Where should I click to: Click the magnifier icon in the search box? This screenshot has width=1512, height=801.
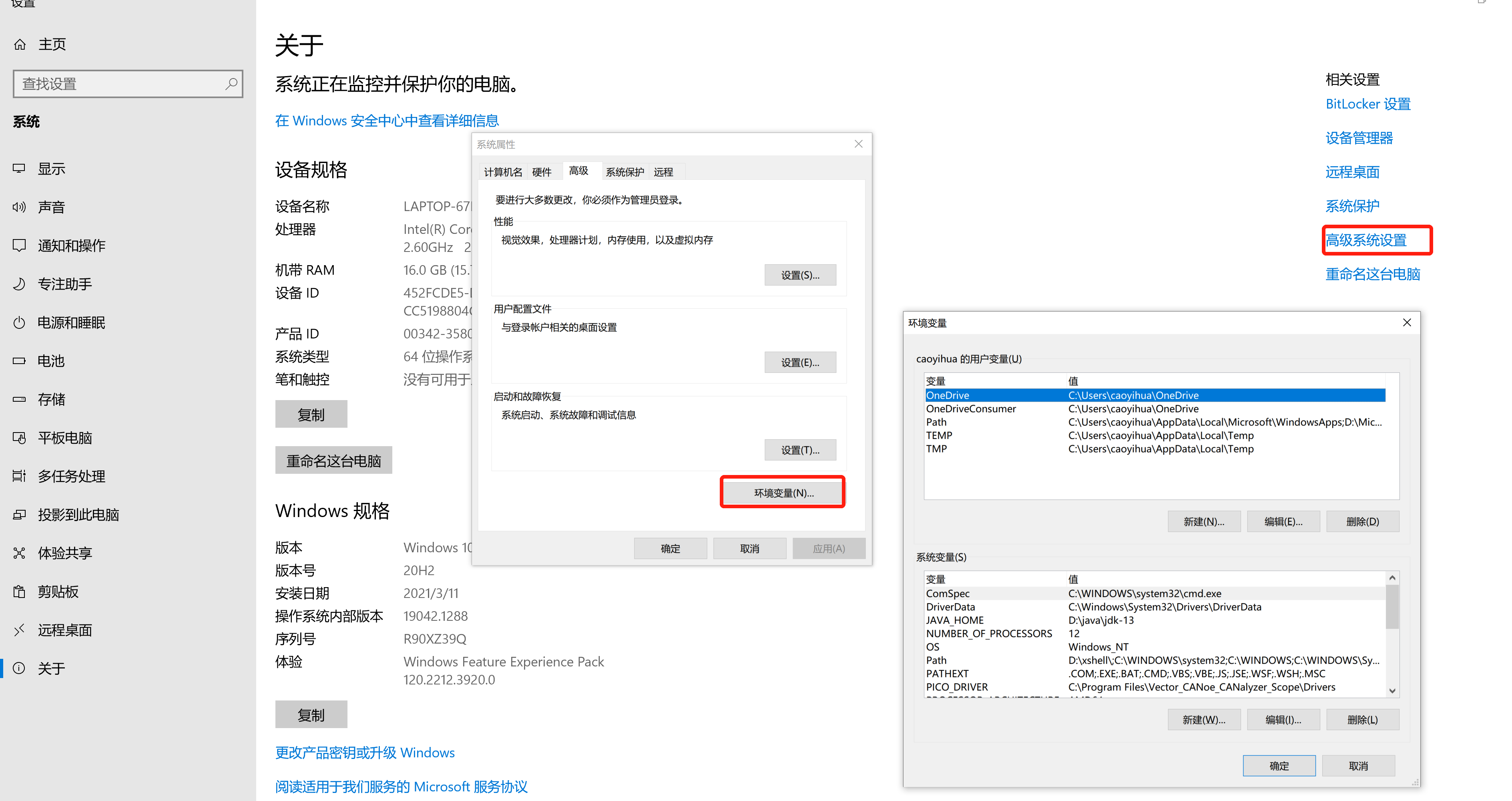pyautogui.click(x=231, y=84)
